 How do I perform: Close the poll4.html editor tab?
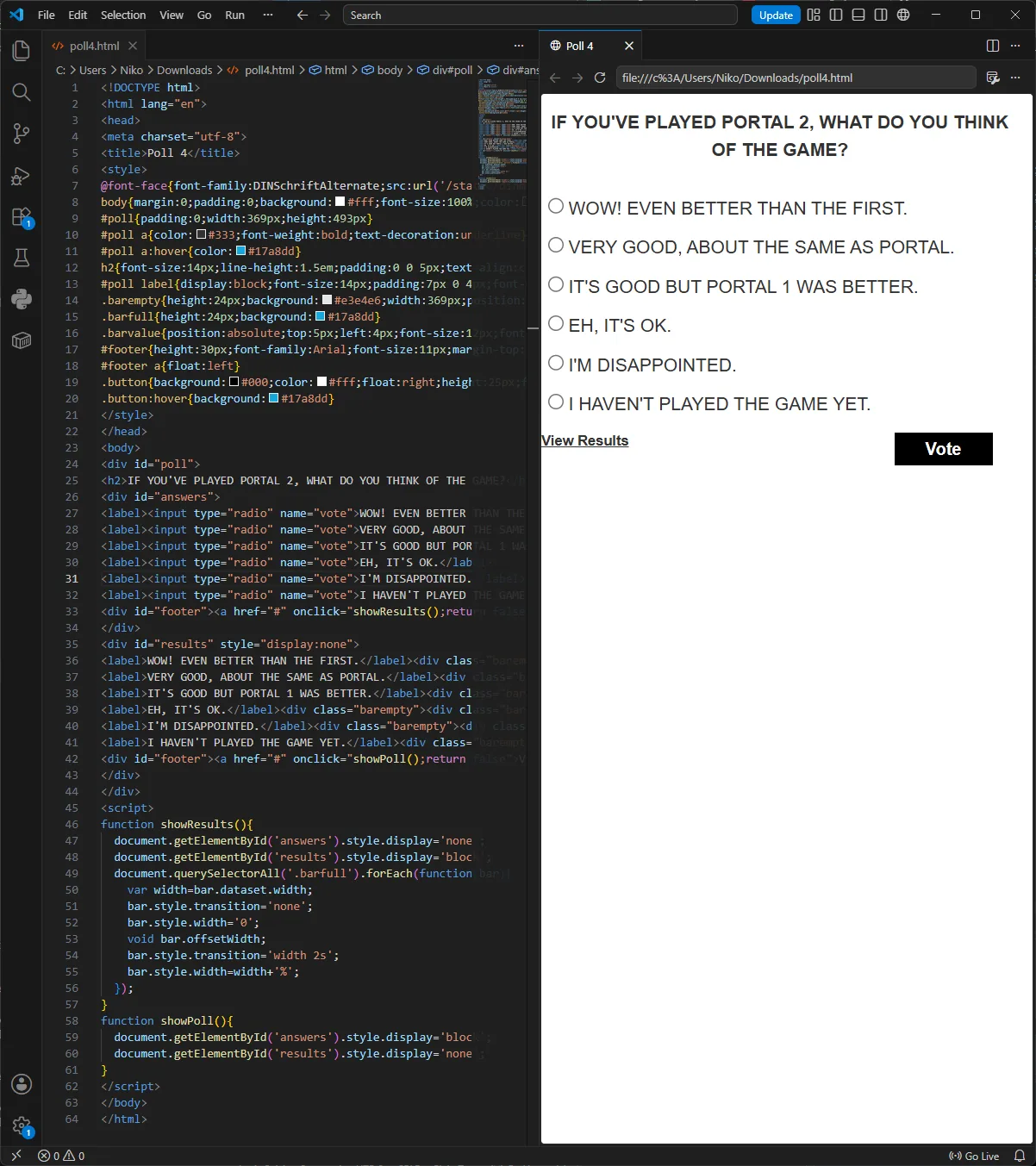[x=133, y=46]
